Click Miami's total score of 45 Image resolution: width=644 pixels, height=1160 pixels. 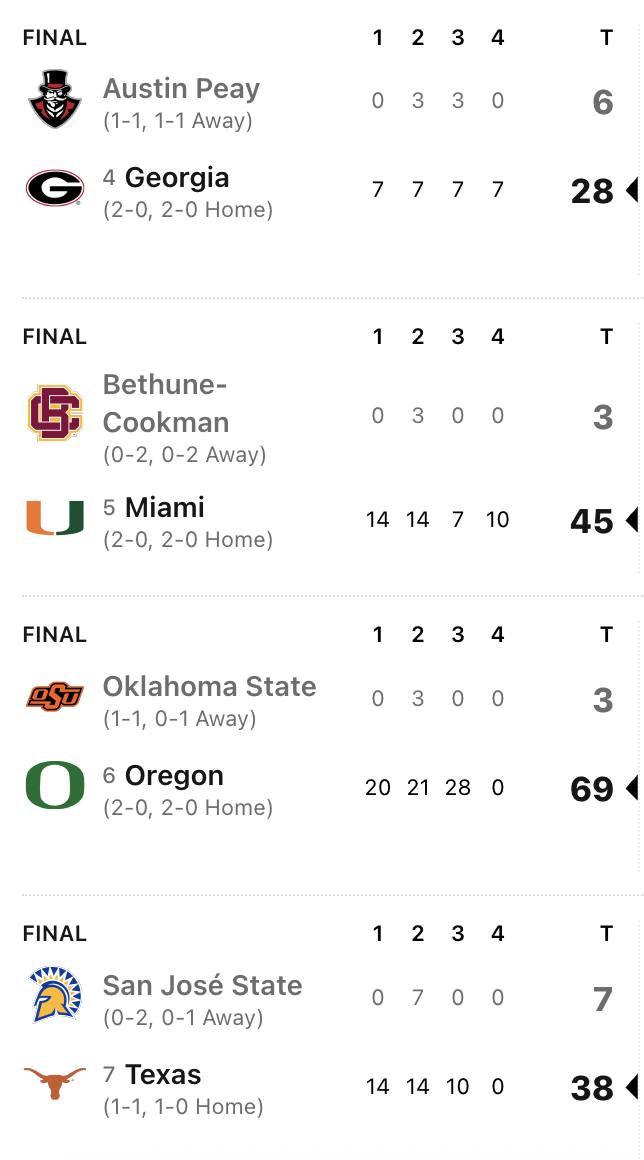click(x=591, y=521)
